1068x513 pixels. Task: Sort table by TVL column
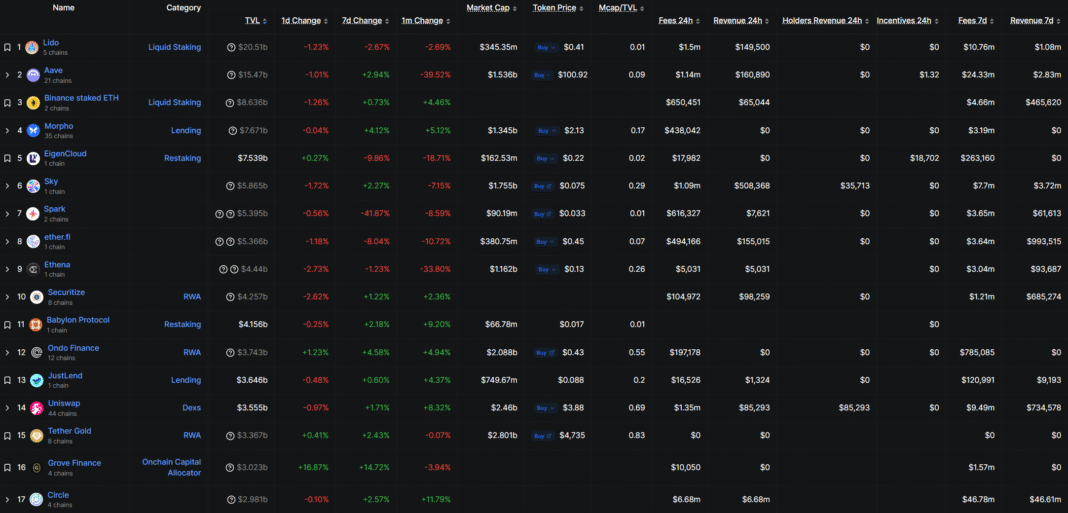click(x=256, y=20)
